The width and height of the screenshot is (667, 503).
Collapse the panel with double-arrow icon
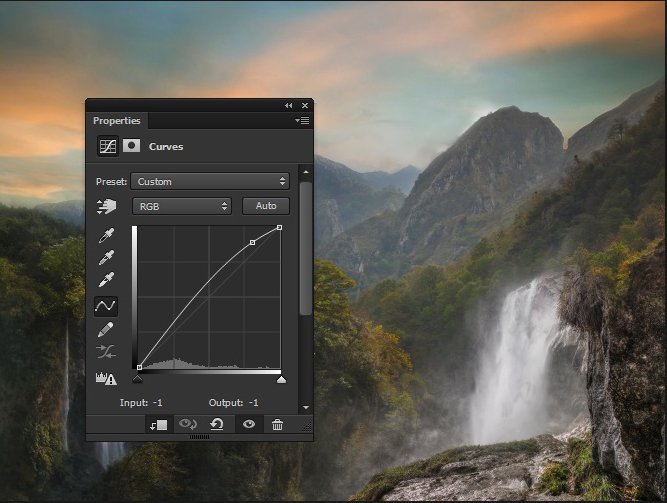(x=289, y=105)
